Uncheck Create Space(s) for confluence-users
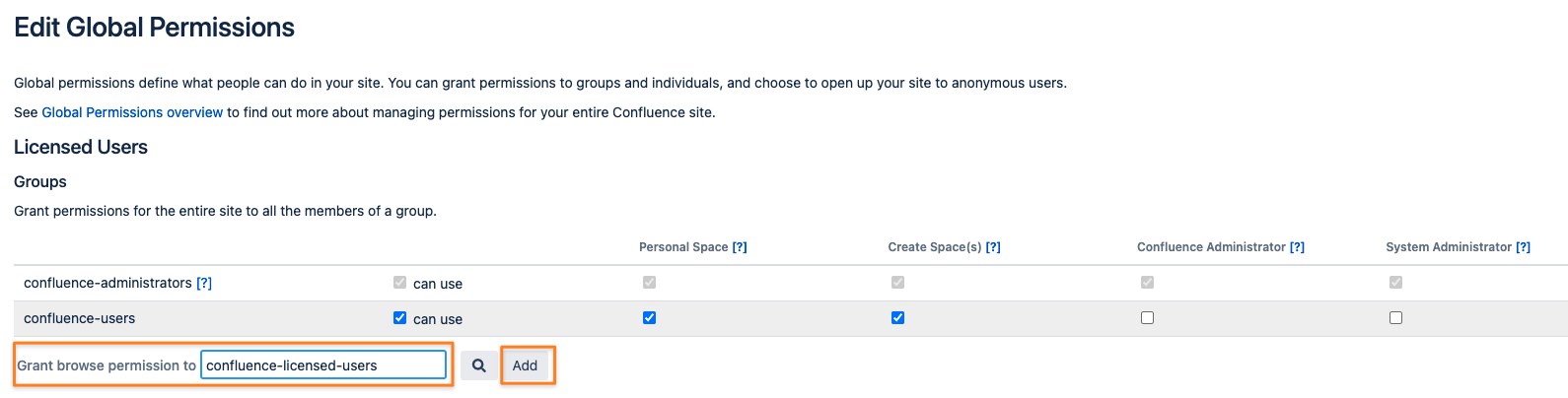 897,317
